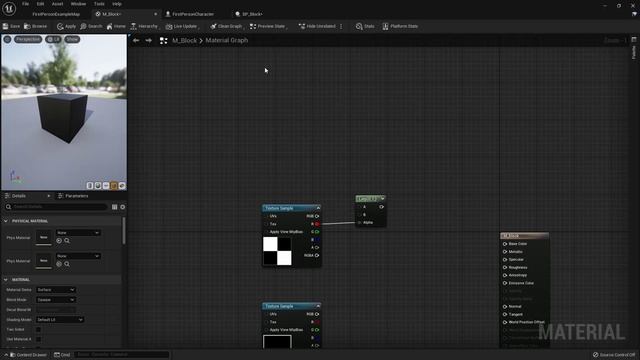The height and width of the screenshot is (360, 640).
Task: Click the Base Color input pin
Action: coord(505,244)
